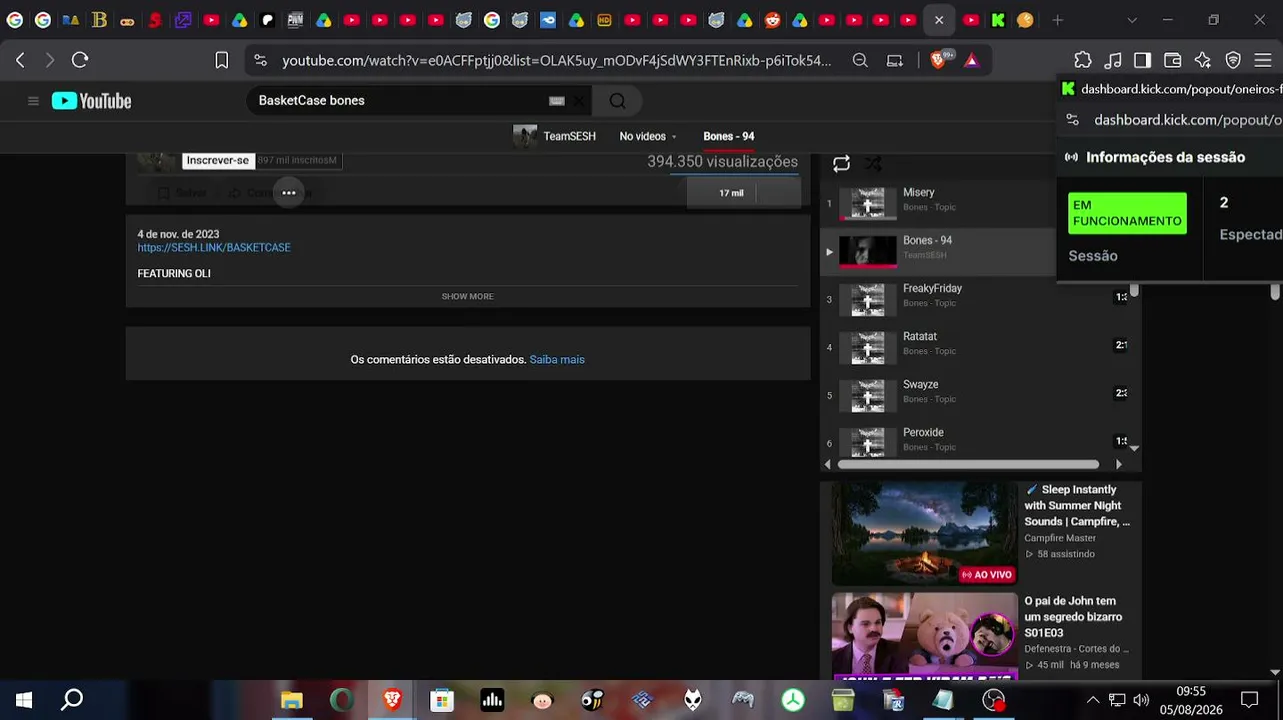The image size is (1283, 720).
Task: Go to the YouTube home logo
Action: point(91,101)
